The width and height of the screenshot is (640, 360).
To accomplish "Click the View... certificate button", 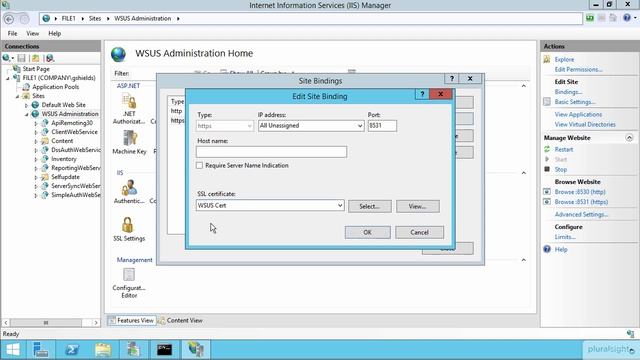I will point(418,207).
